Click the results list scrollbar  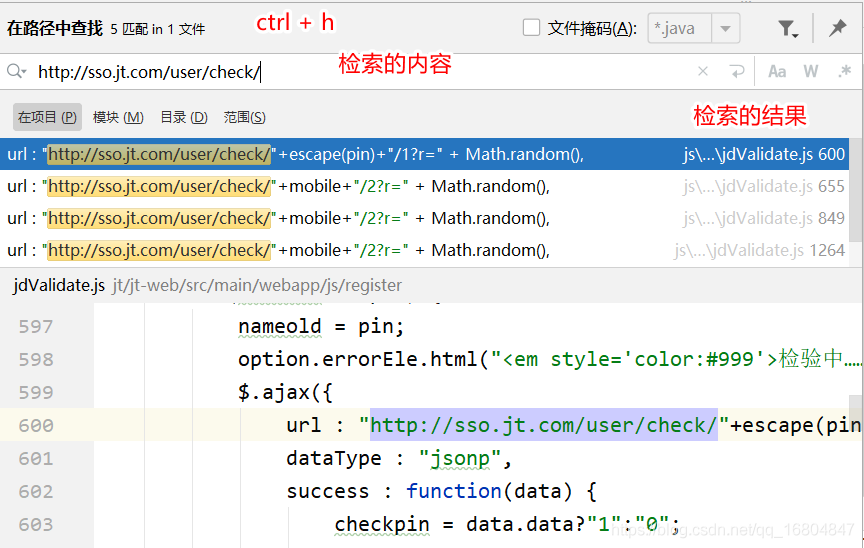pyautogui.click(x=856, y=190)
